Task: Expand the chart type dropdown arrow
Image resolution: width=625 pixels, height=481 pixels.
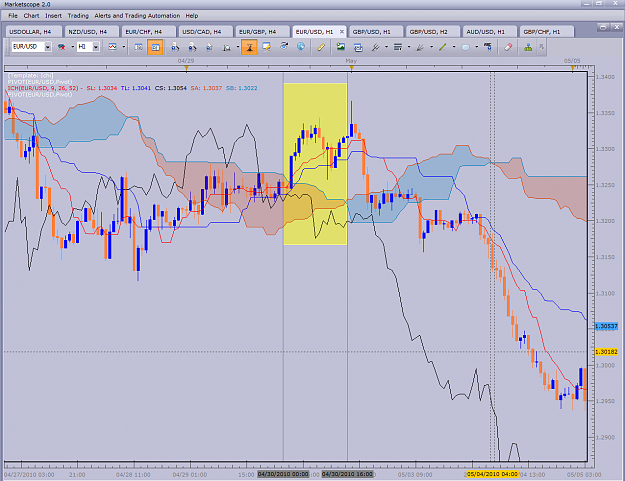Action: [124, 47]
